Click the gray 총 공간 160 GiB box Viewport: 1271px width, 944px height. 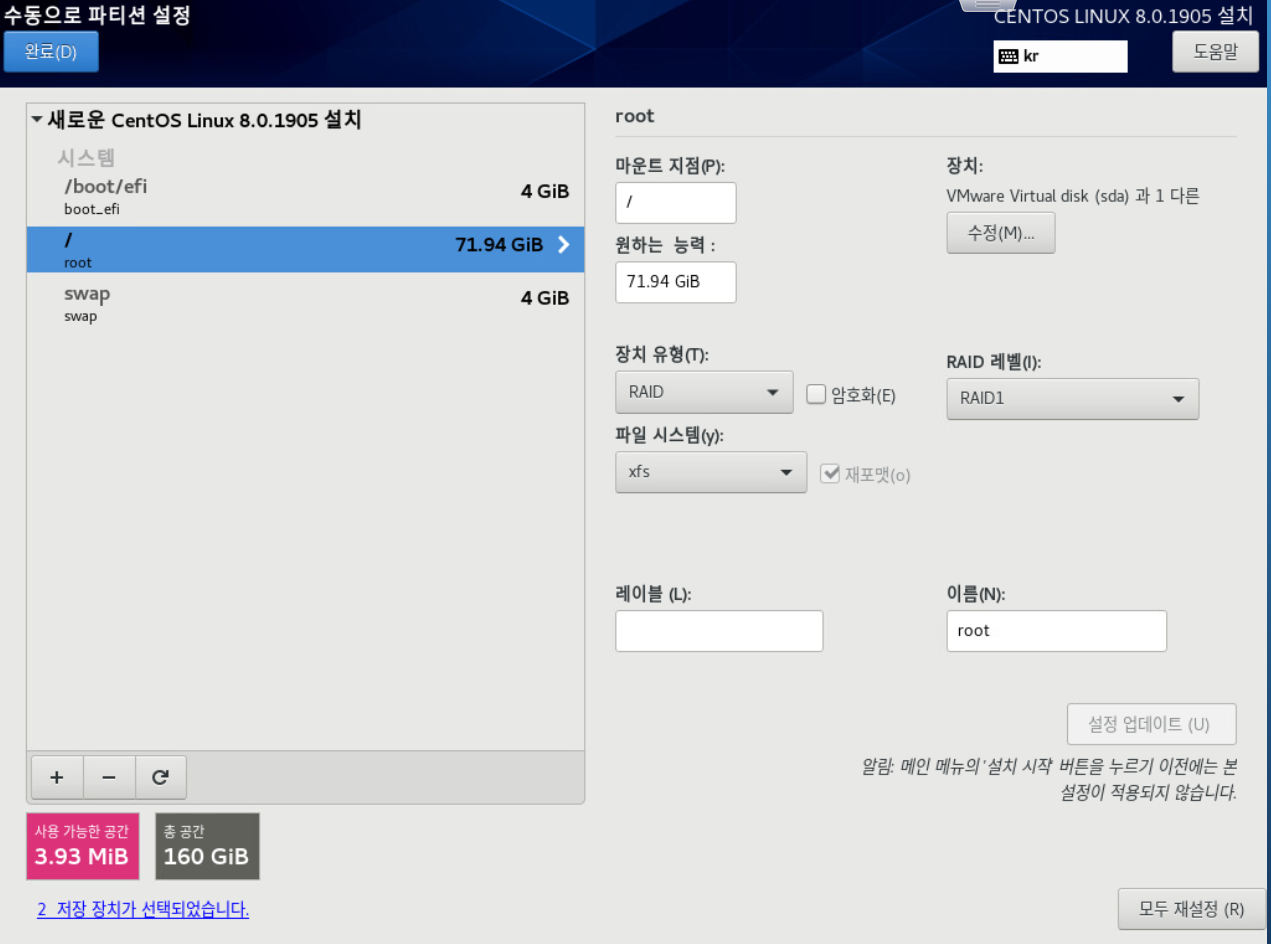pos(207,846)
